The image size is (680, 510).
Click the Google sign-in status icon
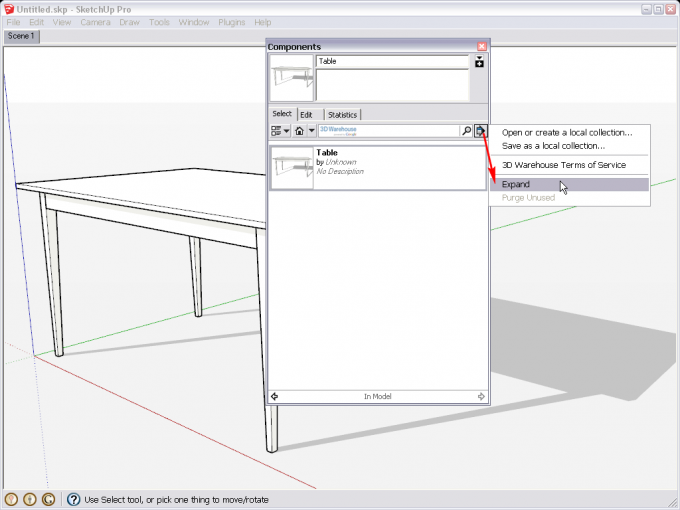click(48, 500)
